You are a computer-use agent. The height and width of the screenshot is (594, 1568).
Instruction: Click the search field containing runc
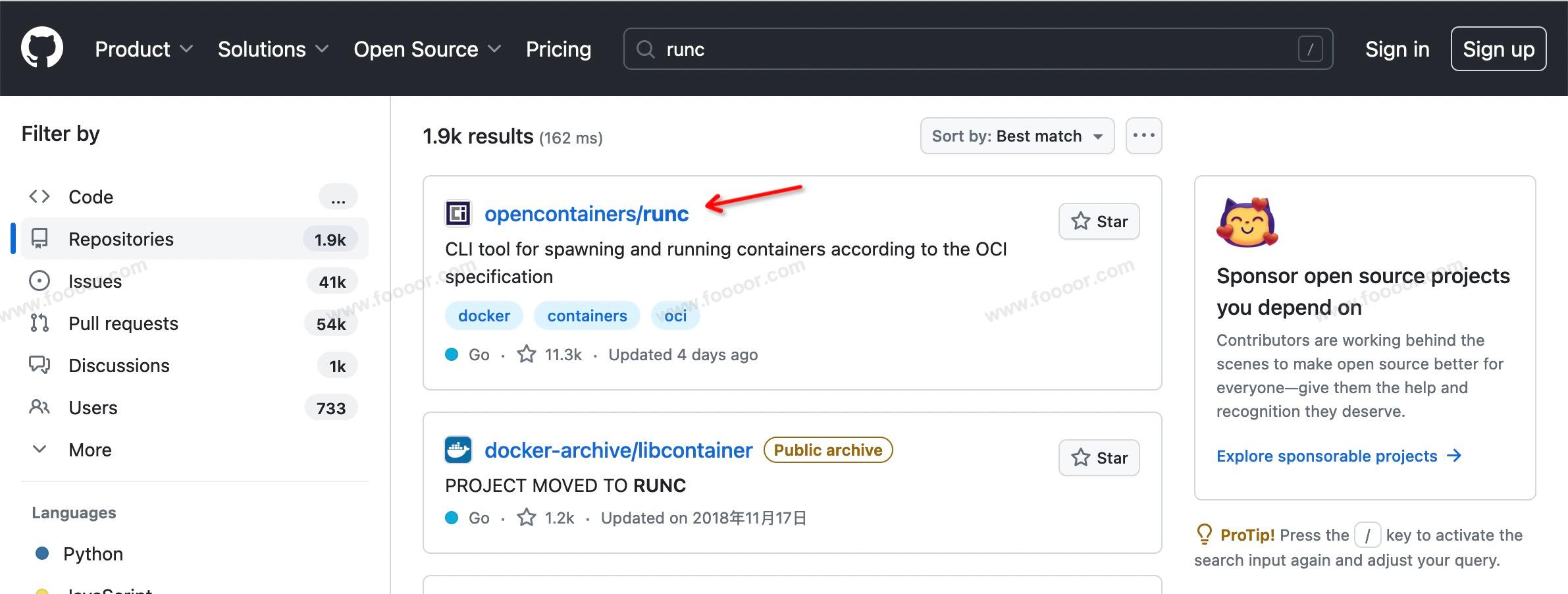pyautogui.click(x=974, y=49)
